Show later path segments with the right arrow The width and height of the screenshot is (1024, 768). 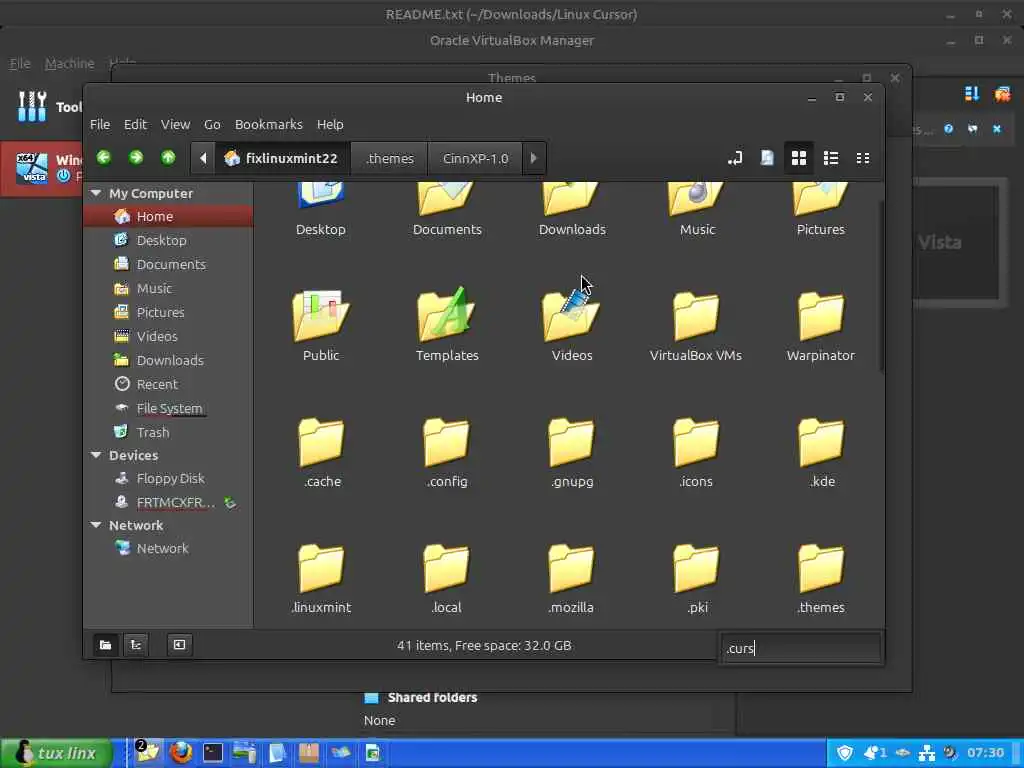[x=534, y=158]
